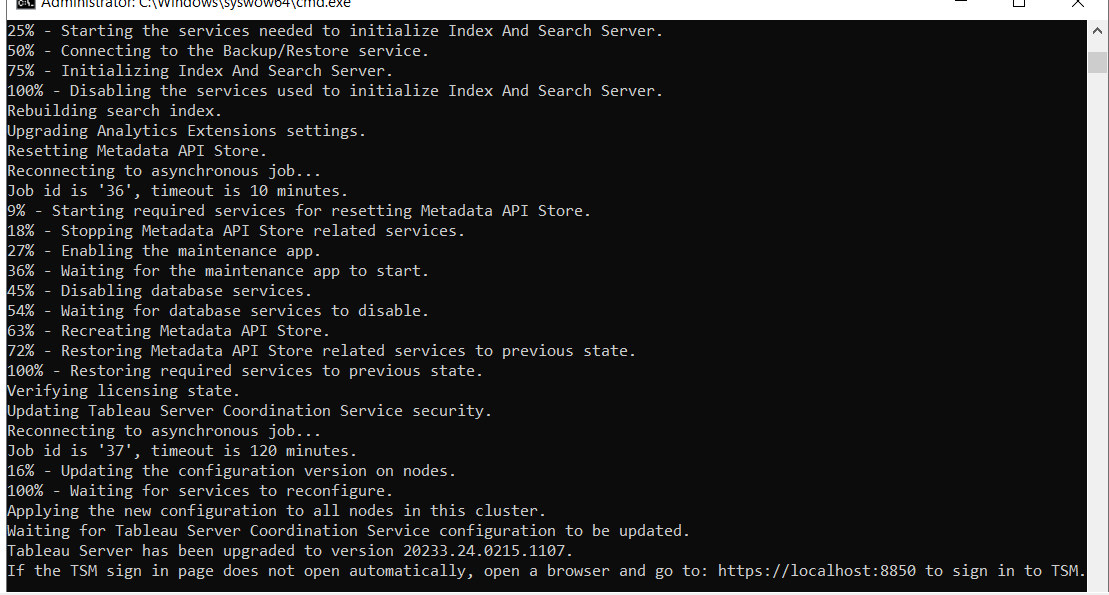Click the window title bar text
Viewport: 1109px width, 595px height.
[196, 4]
